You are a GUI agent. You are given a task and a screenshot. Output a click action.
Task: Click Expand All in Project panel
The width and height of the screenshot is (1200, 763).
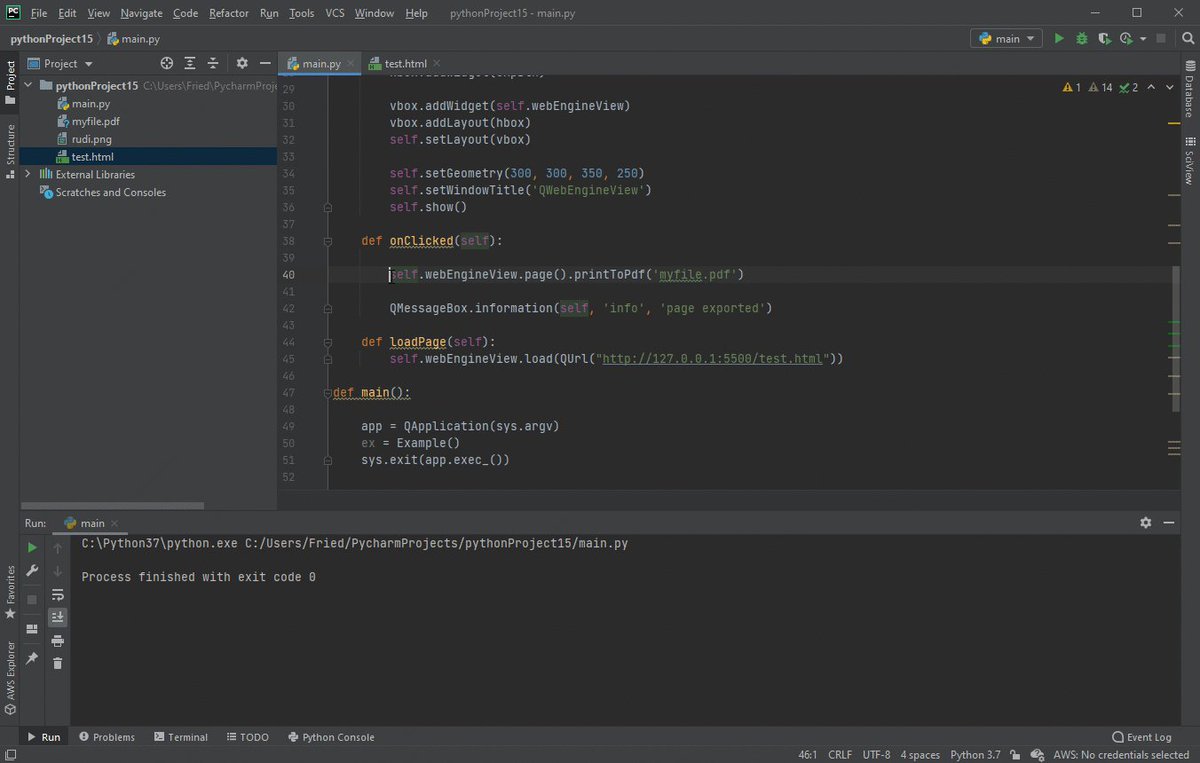point(190,63)
